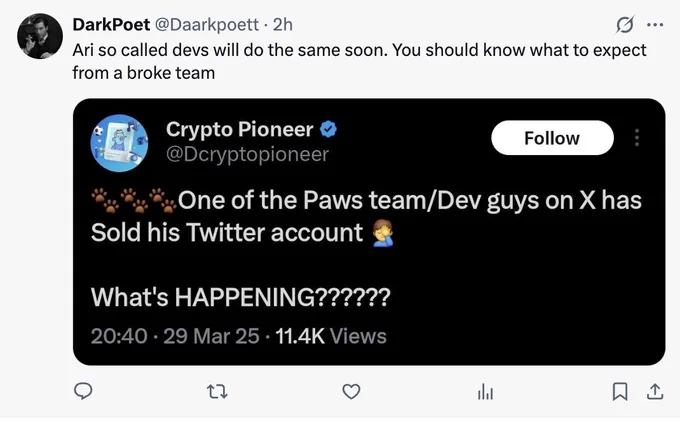The width and height of the screenshot is (680, 422).
Task: Open quoted tweet about Paws team
Action: coord(369,232)
